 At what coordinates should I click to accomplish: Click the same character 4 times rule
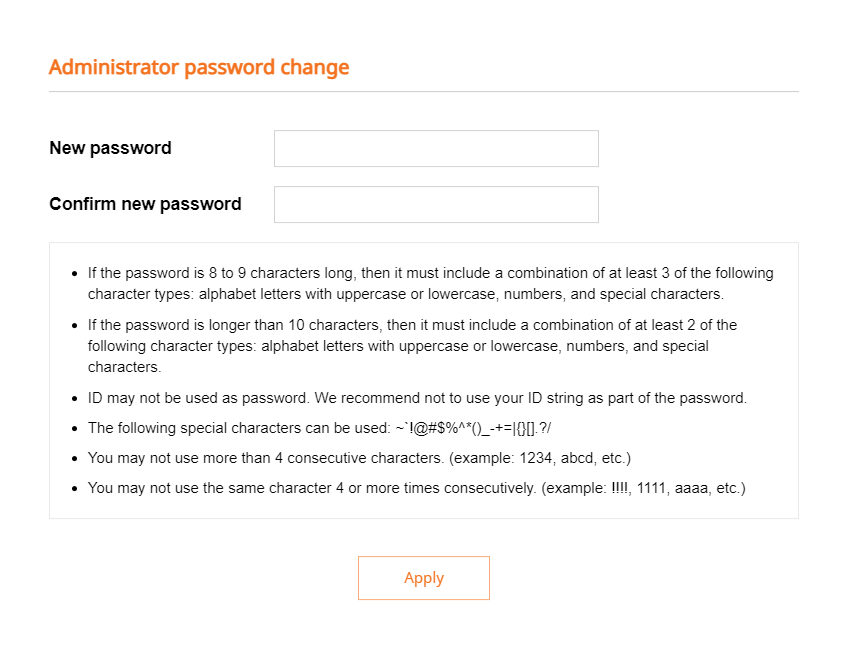(x=416, y=488)
